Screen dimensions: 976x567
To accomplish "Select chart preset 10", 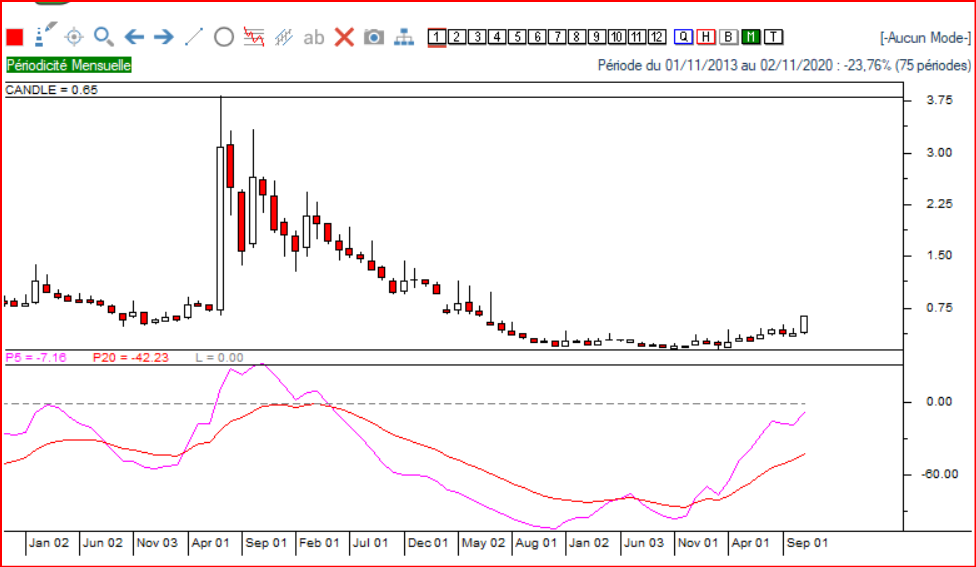I will [616, 37].
